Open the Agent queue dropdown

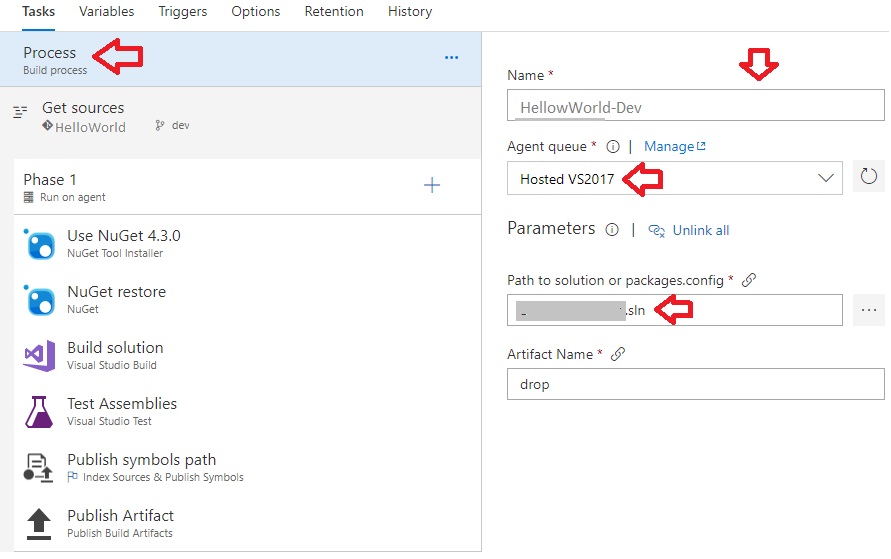pos(675,178)
